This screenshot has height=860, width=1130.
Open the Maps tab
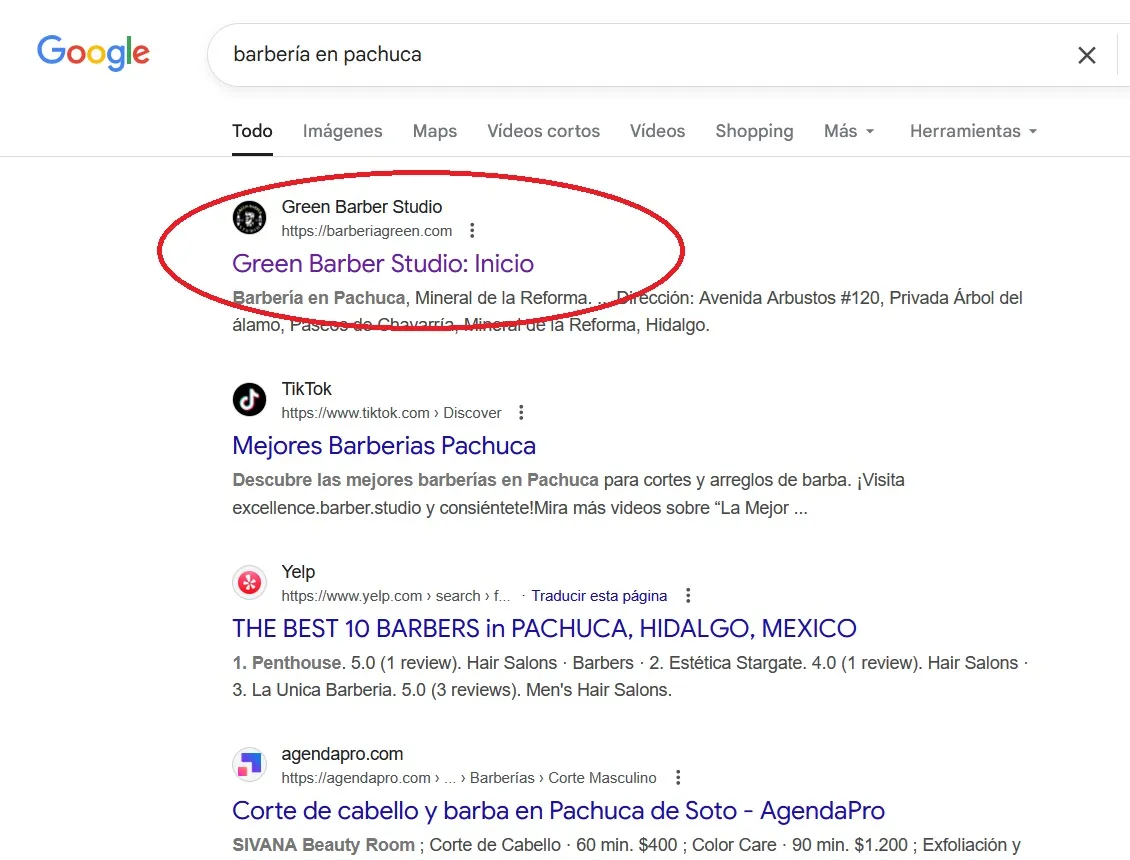click(435, 131)
